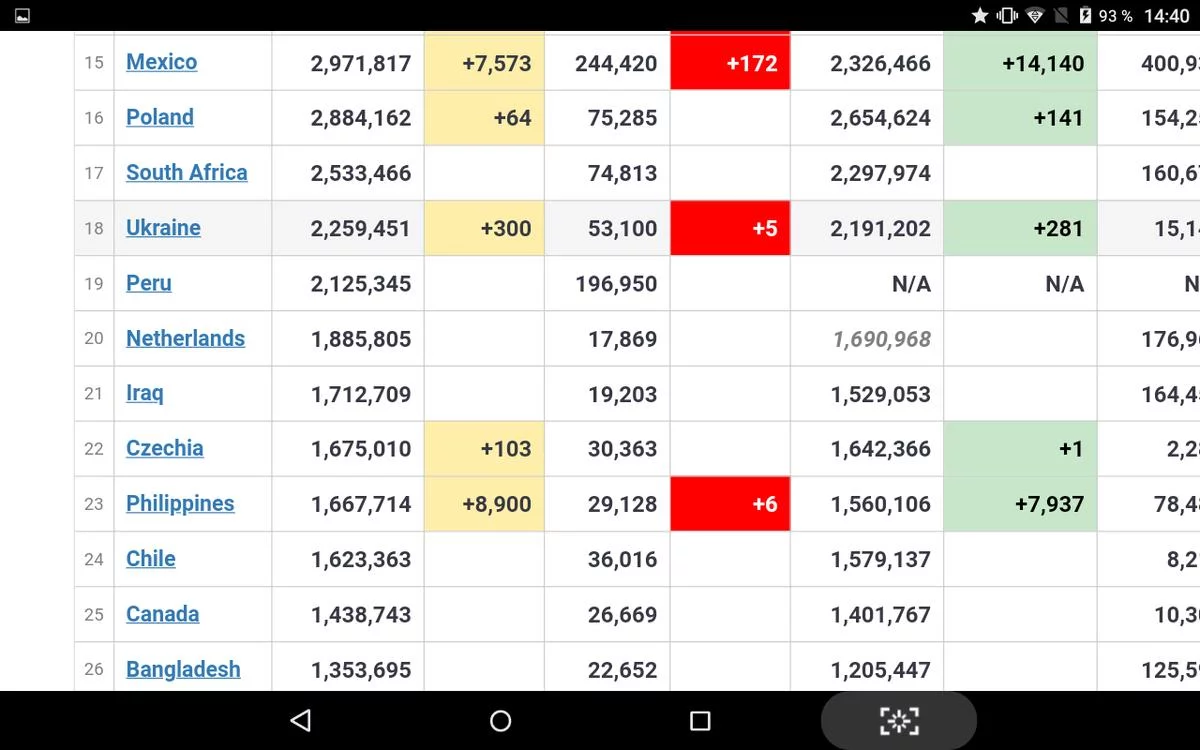The image size is (1200, 750).
Task: Select Bangladesh deaths 22,652
Action: tap(623, 670)
